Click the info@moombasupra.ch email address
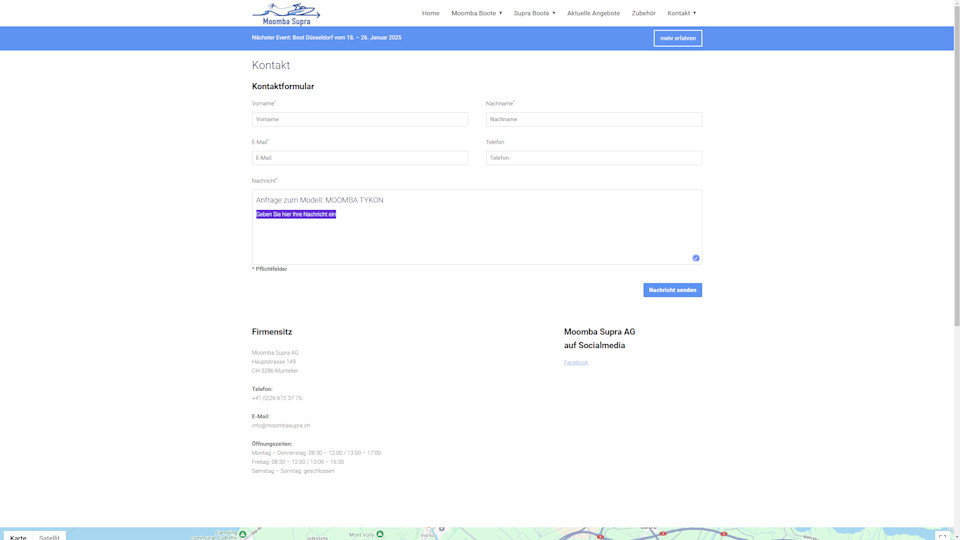This screenshot has height=540, width=960. pos(280,426)
